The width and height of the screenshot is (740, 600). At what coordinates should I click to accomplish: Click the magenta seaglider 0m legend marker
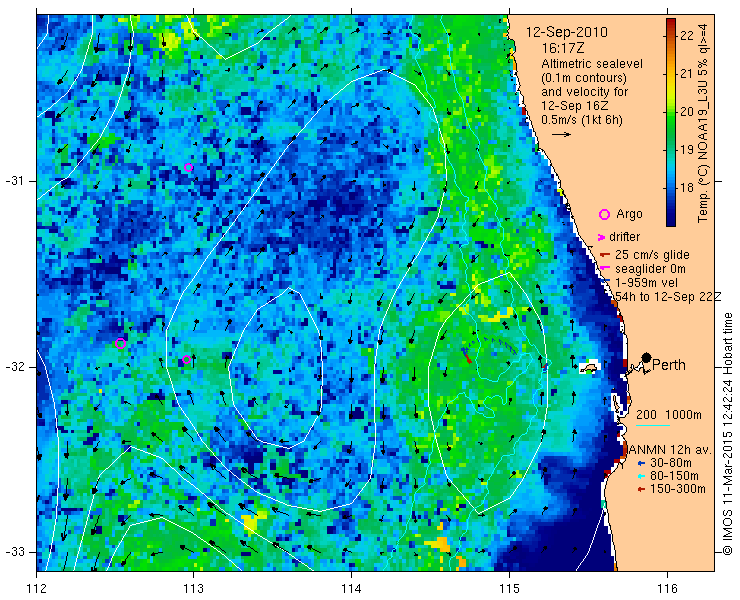(605, 269)
